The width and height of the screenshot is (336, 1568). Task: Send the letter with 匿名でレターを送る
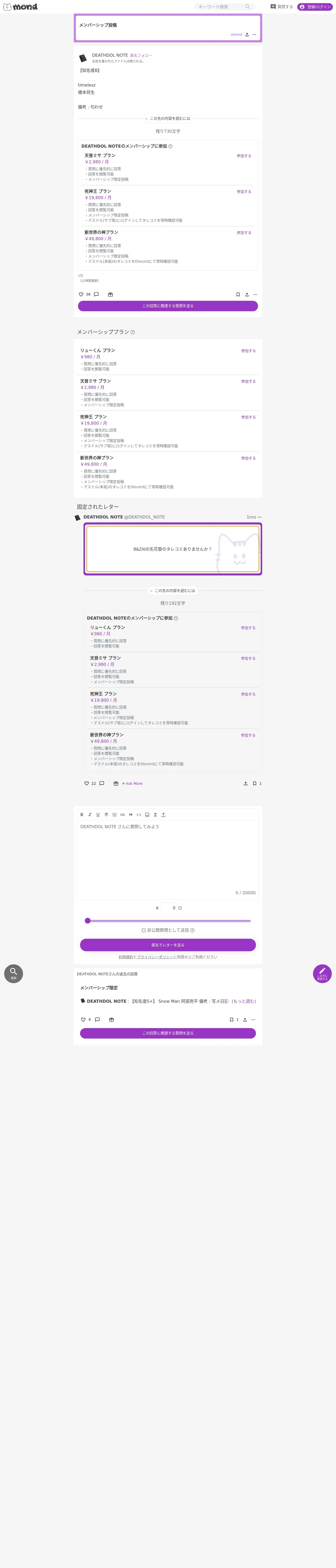pos(168,945)
